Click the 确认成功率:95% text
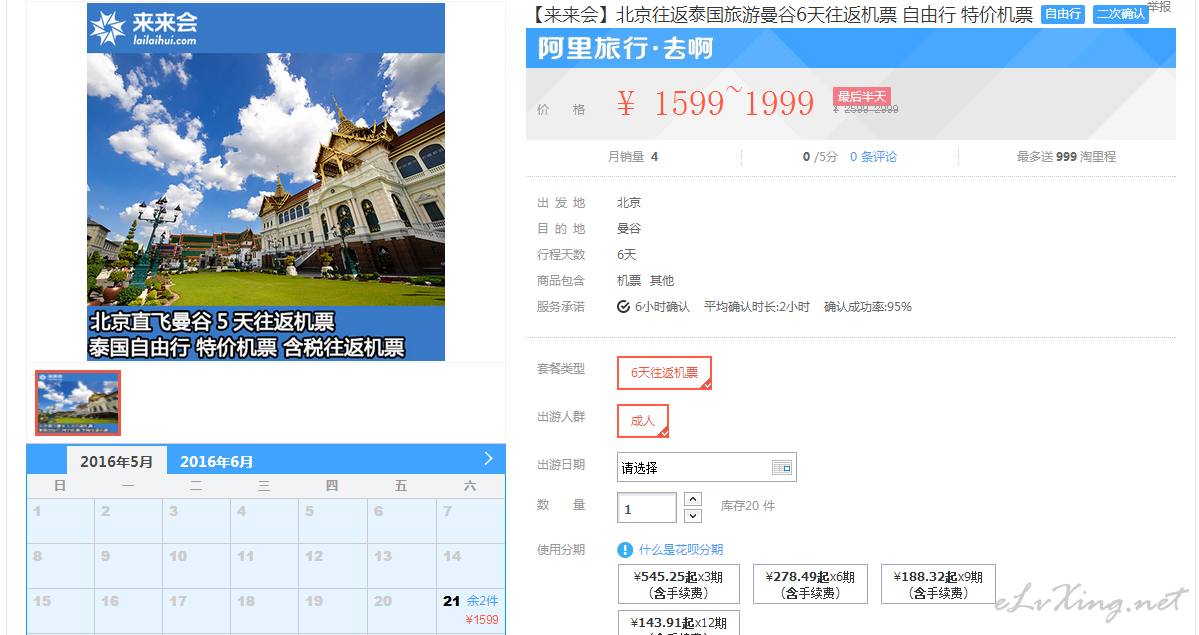This screenshot has height=635, width=1199. coord(868,307)
